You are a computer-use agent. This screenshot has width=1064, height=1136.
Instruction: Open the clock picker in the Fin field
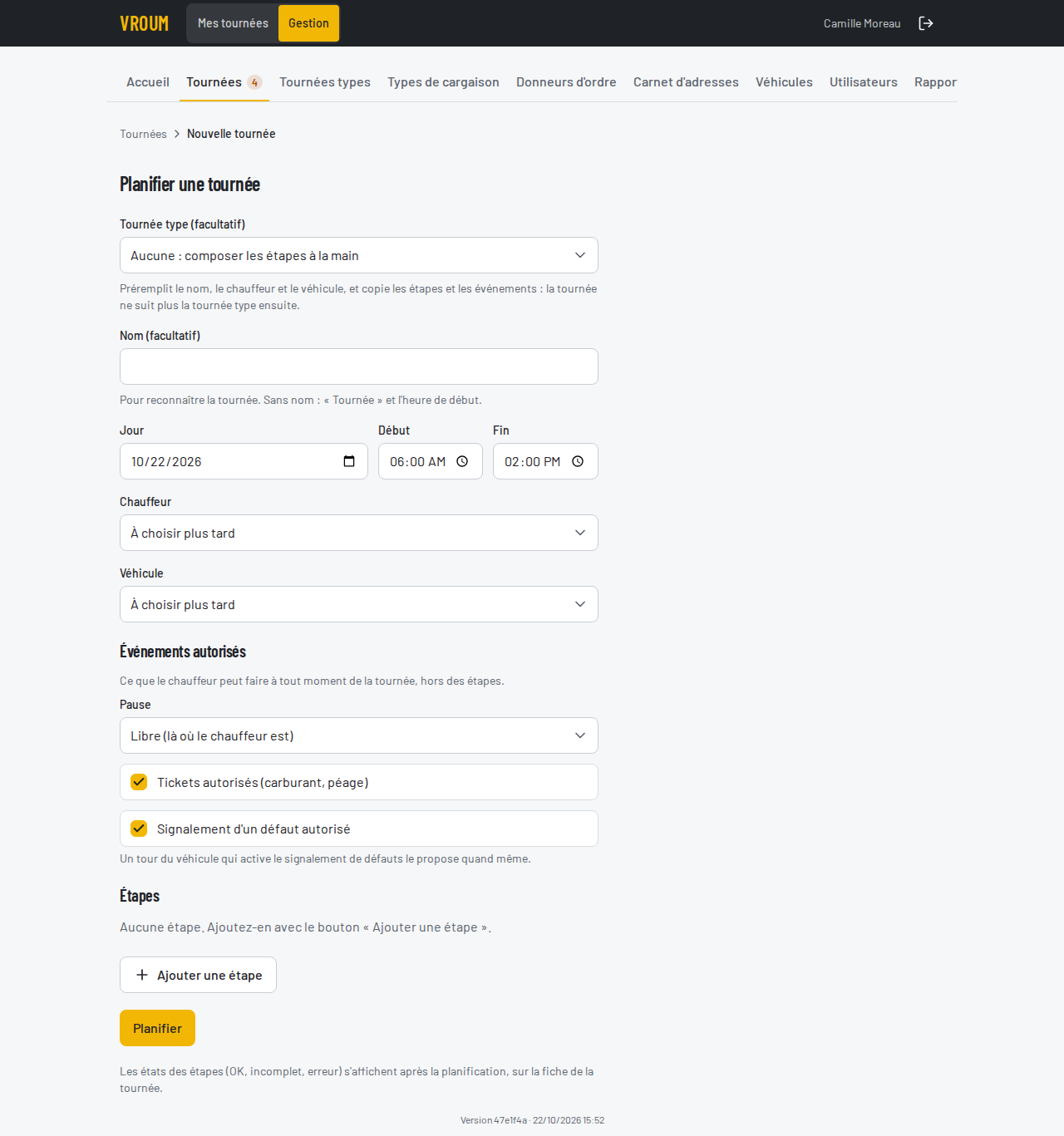tap(578, 461)
